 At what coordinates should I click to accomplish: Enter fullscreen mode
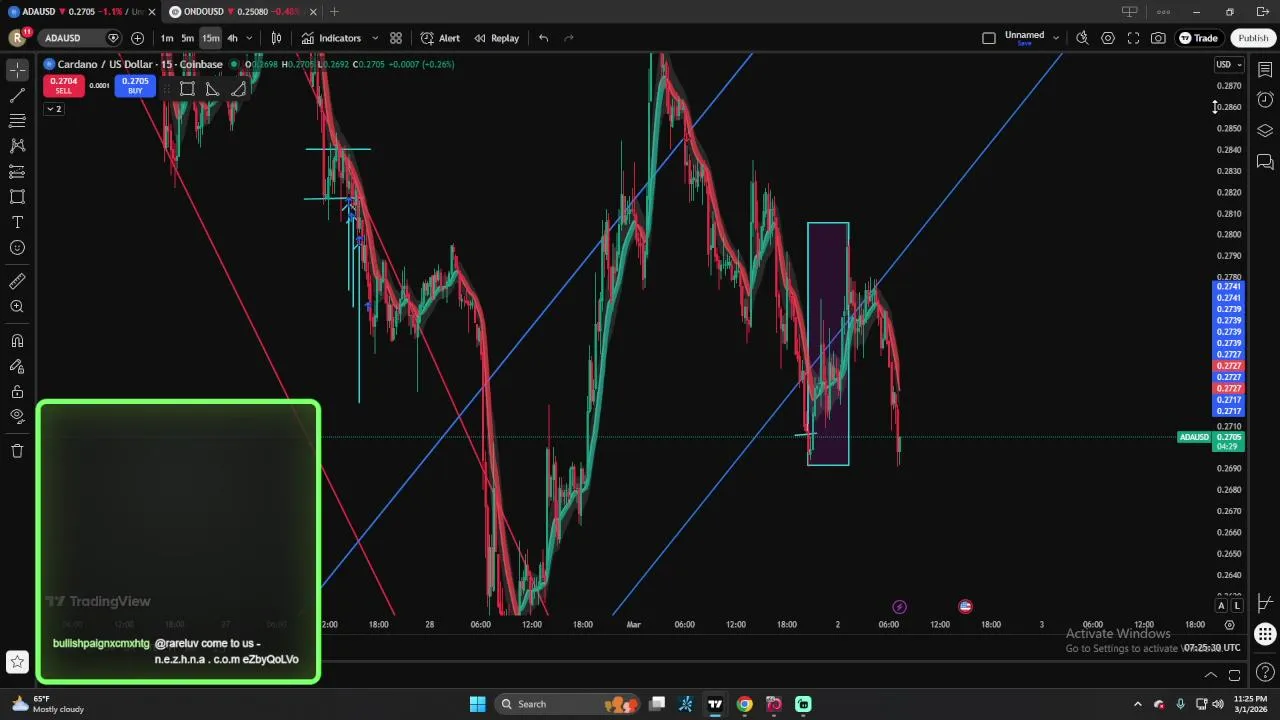pyautogui.click(x=1133, y=38)
